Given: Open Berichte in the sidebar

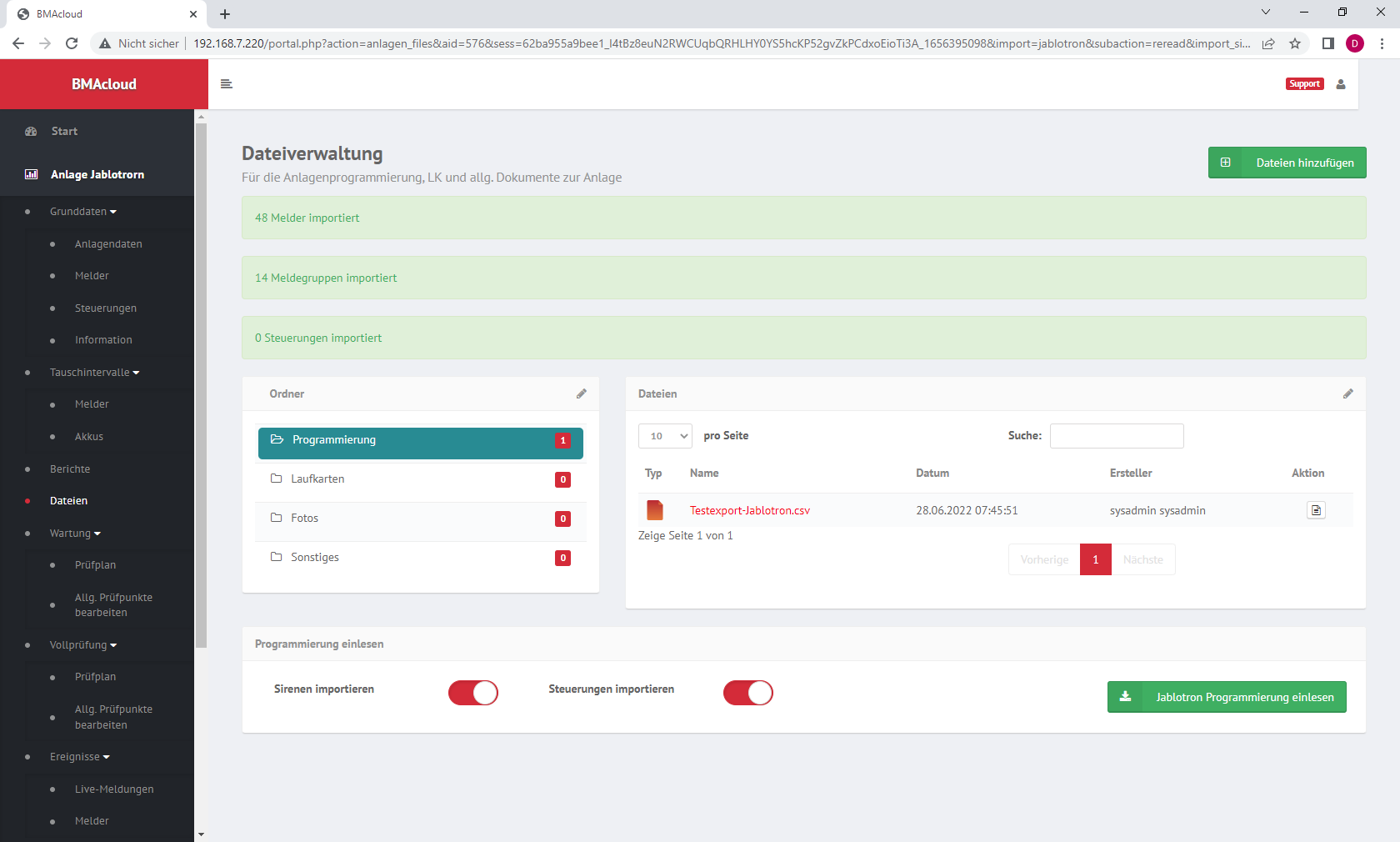Looking at the screenshot, I should 70,469.
